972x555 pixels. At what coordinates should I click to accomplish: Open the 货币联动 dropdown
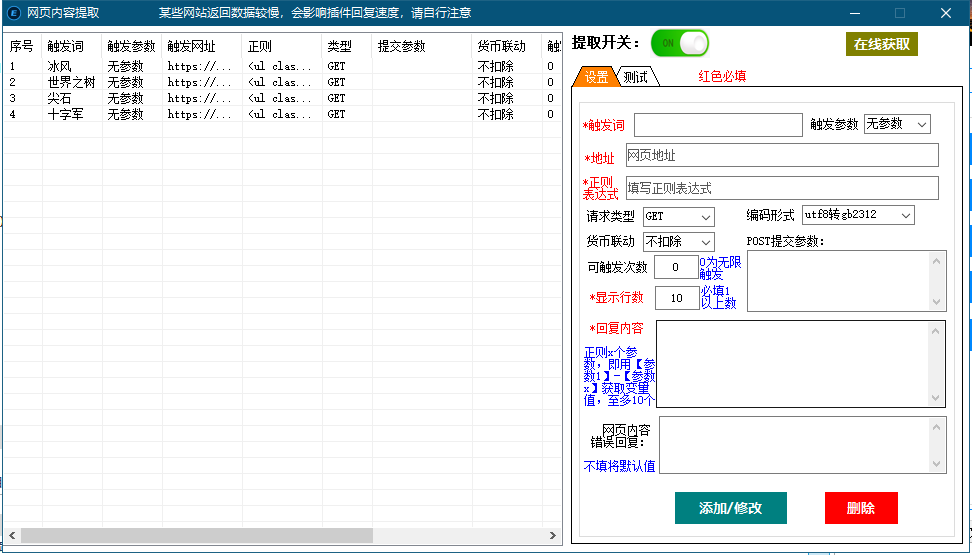(678, 242)
